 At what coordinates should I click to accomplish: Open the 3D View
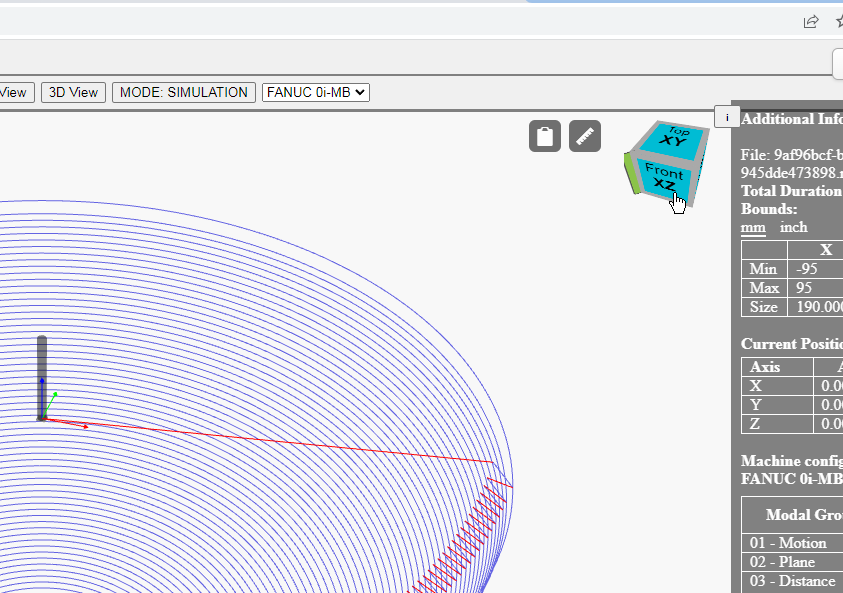pyautogui.click(x=73, y=92)
